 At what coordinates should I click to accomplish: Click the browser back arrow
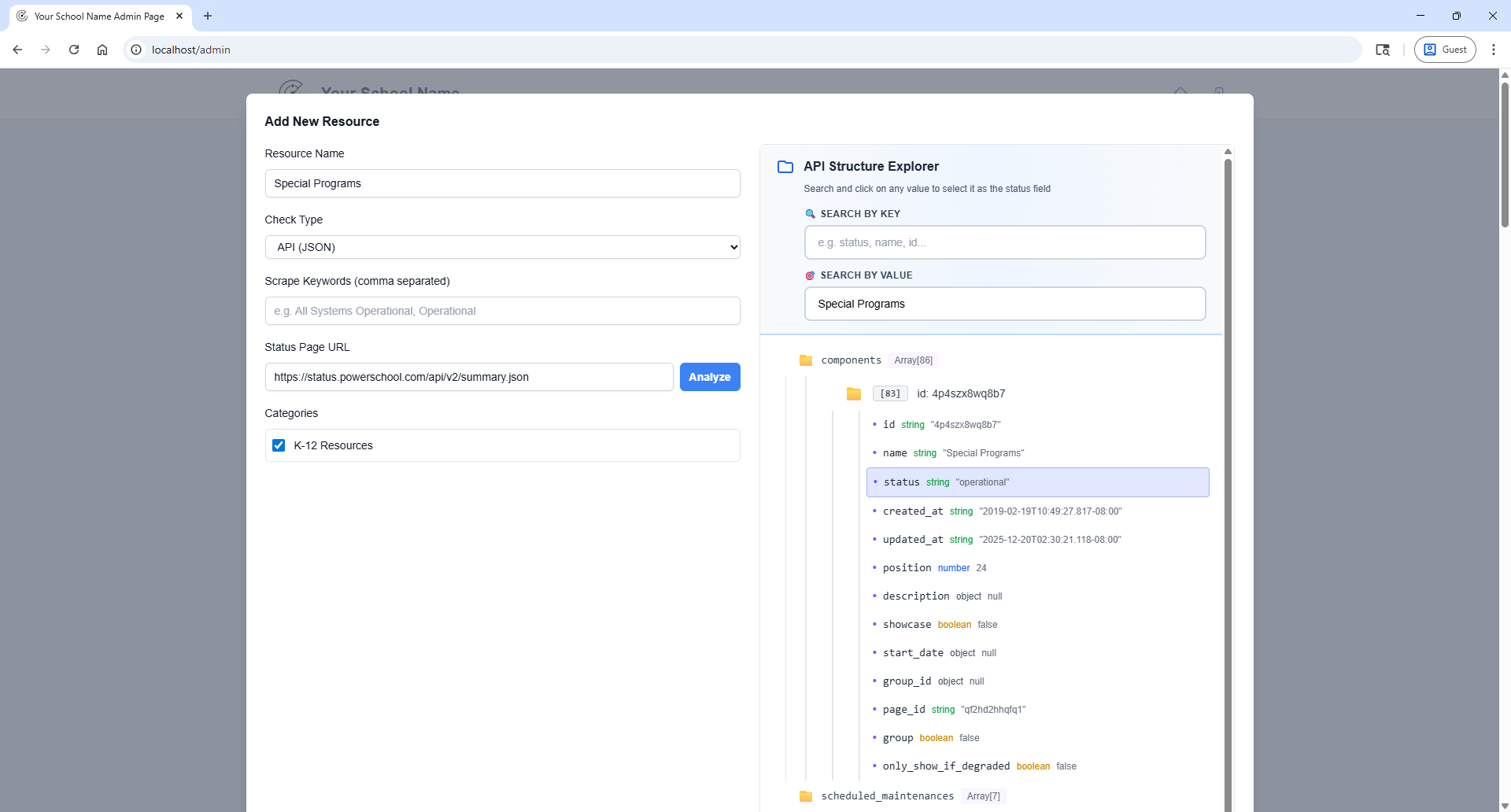click(17, 50)
